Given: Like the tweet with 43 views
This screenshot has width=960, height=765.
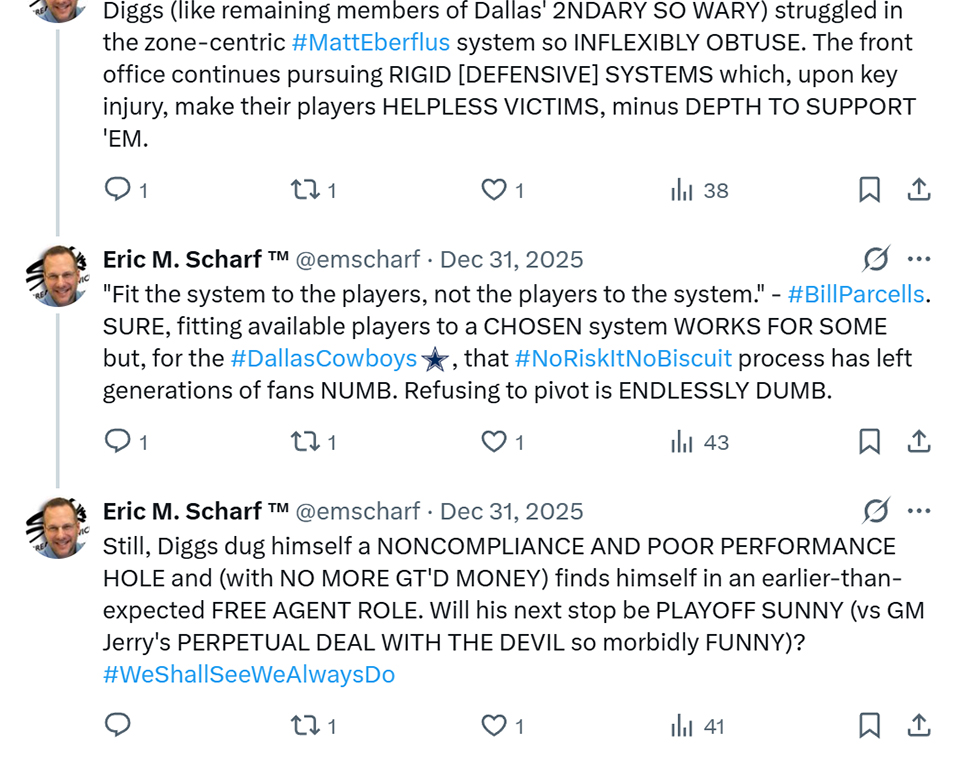Looking at the screenshot, I should pyautogui.click(x=494, y=441).
